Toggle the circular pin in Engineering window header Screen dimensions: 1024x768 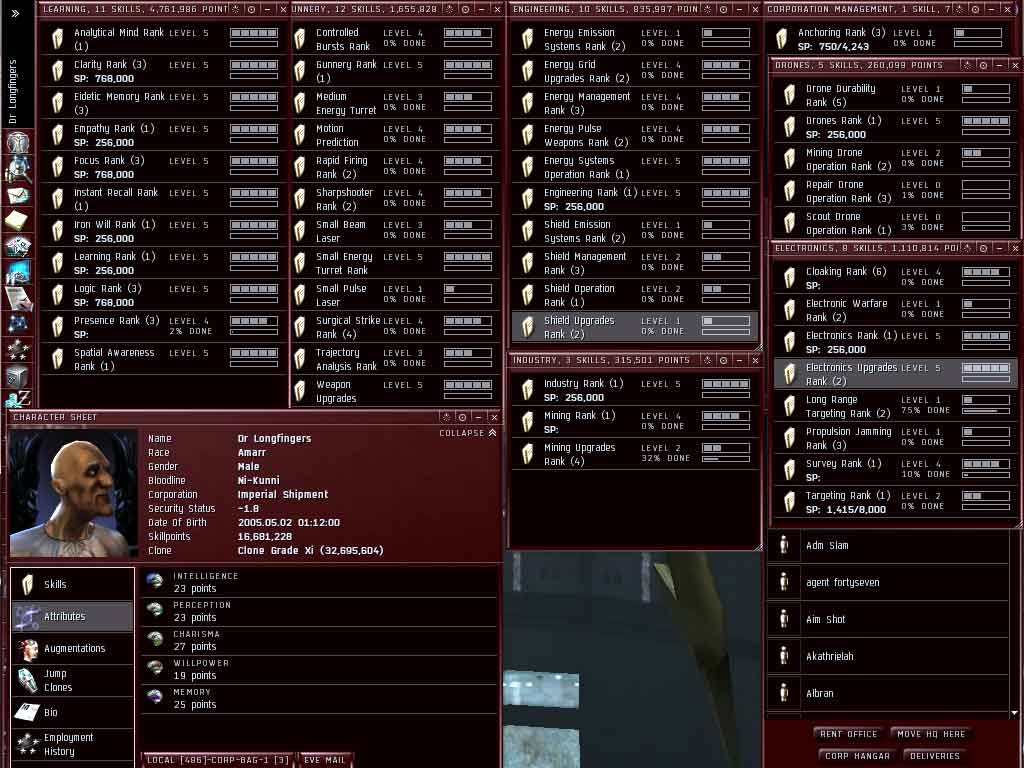tap(723, 9)
